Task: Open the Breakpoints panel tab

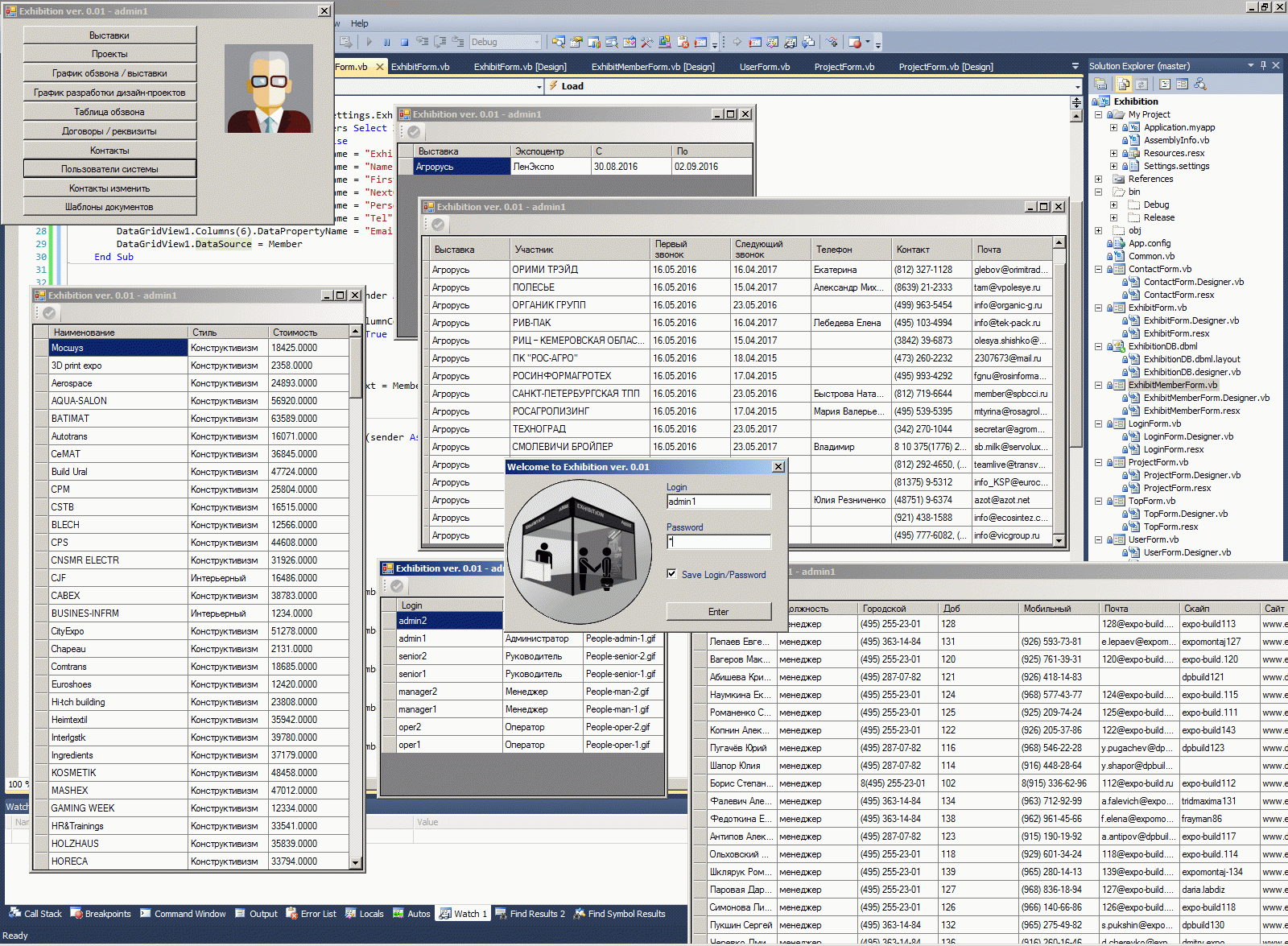Action: click(x=101, y=914)
